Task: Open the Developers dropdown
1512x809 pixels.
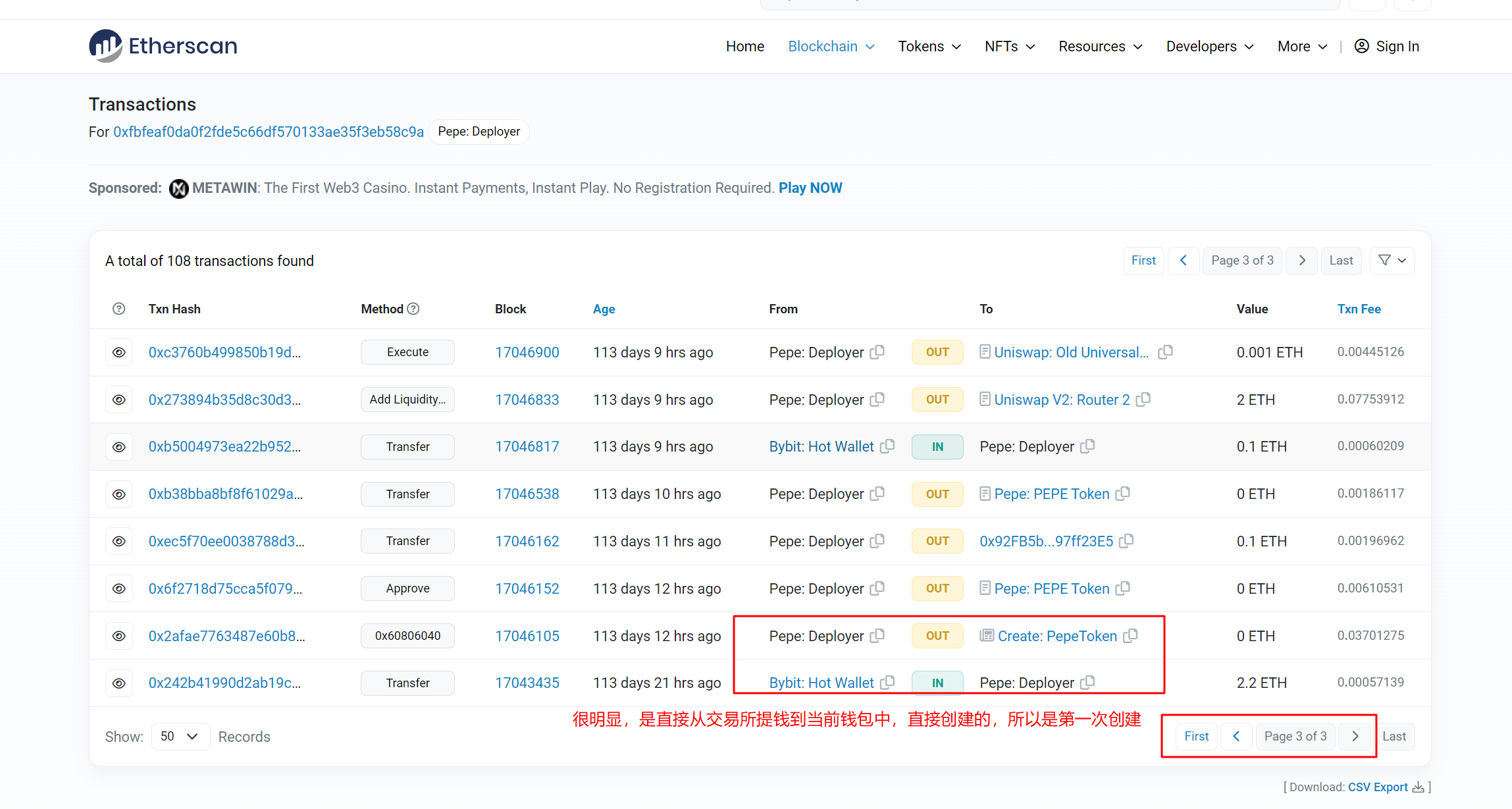Action: click(x=1210, y=47)
